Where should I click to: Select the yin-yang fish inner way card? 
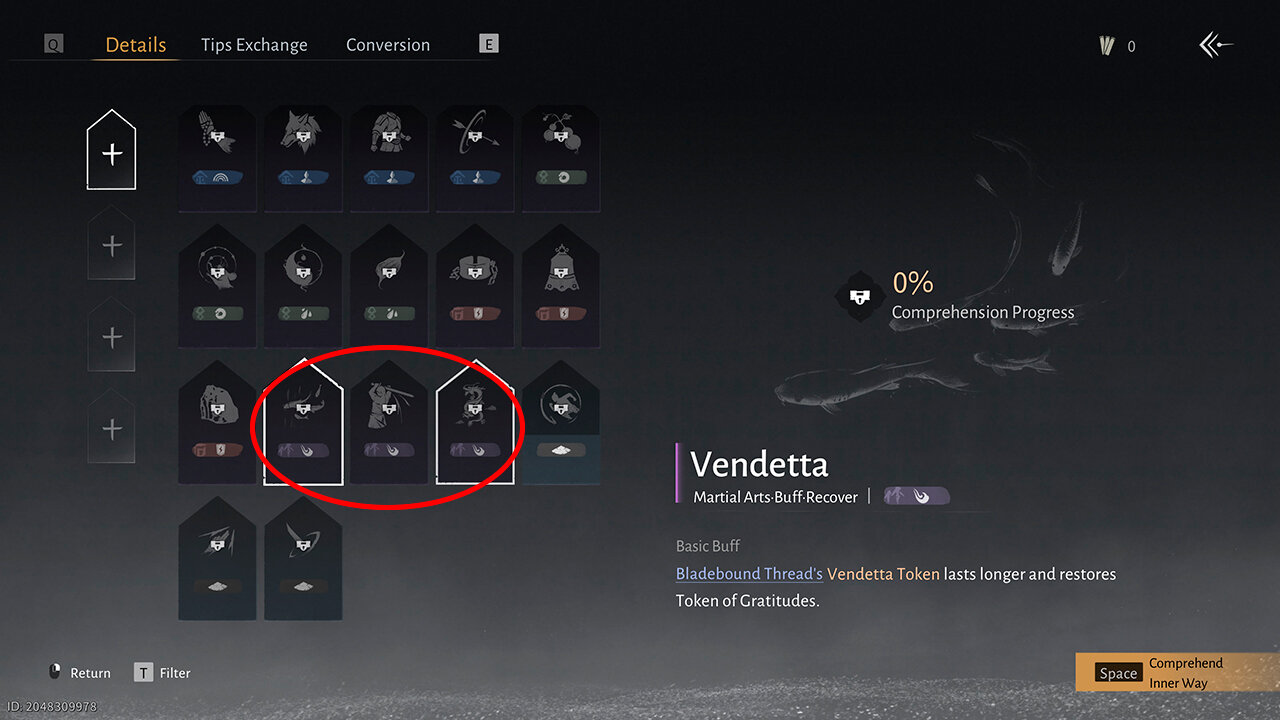point(303,285)
